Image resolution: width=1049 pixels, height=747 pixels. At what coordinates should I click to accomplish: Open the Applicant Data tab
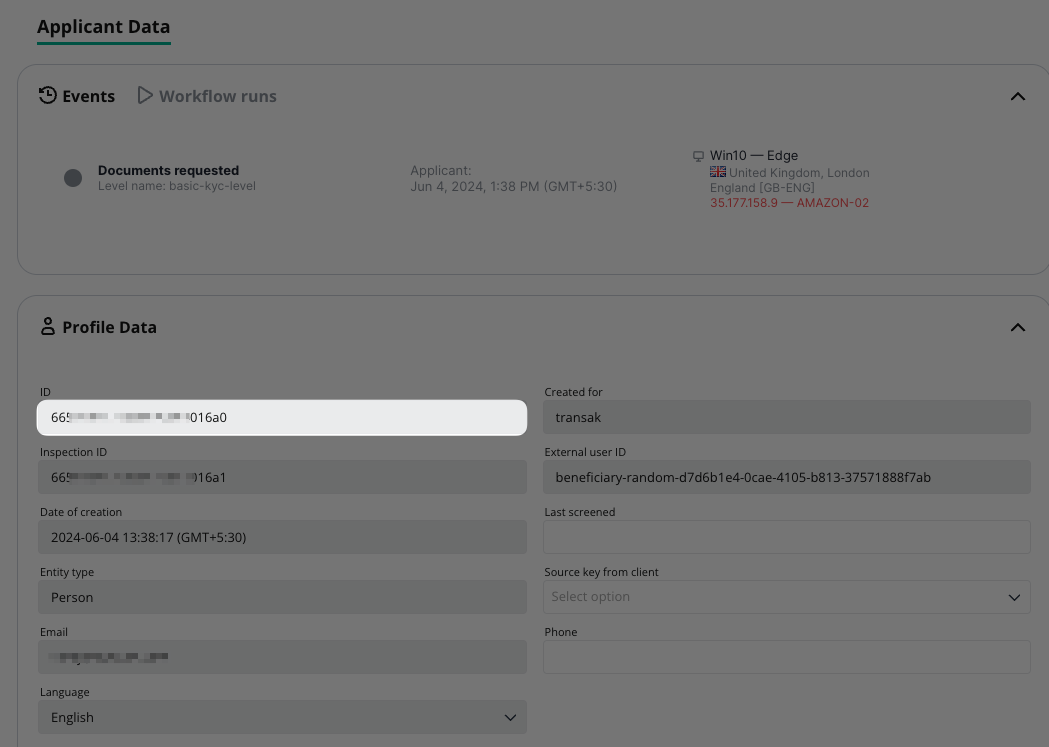coord(103,27)
